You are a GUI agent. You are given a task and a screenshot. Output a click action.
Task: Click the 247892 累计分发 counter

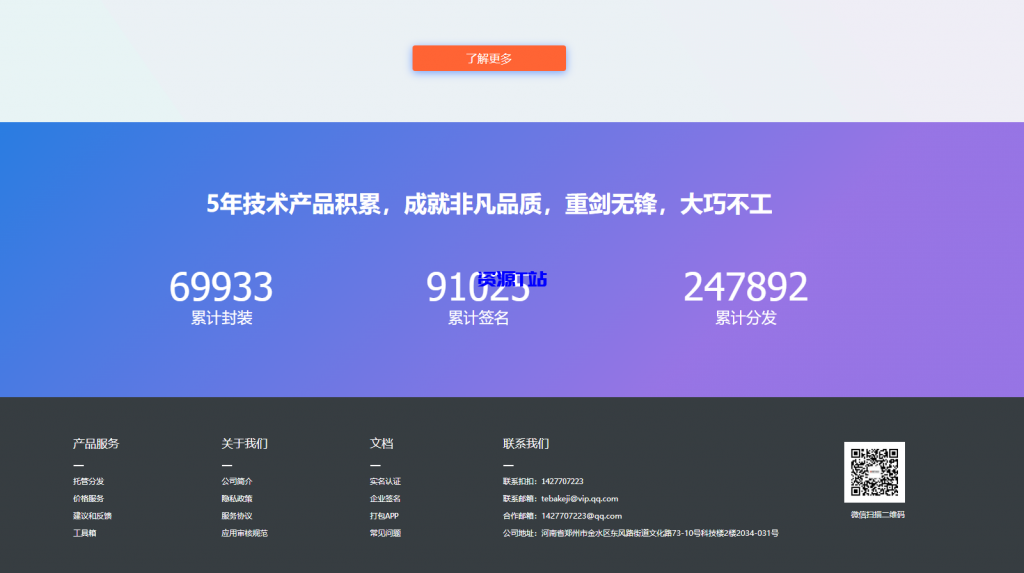(746, 297)
